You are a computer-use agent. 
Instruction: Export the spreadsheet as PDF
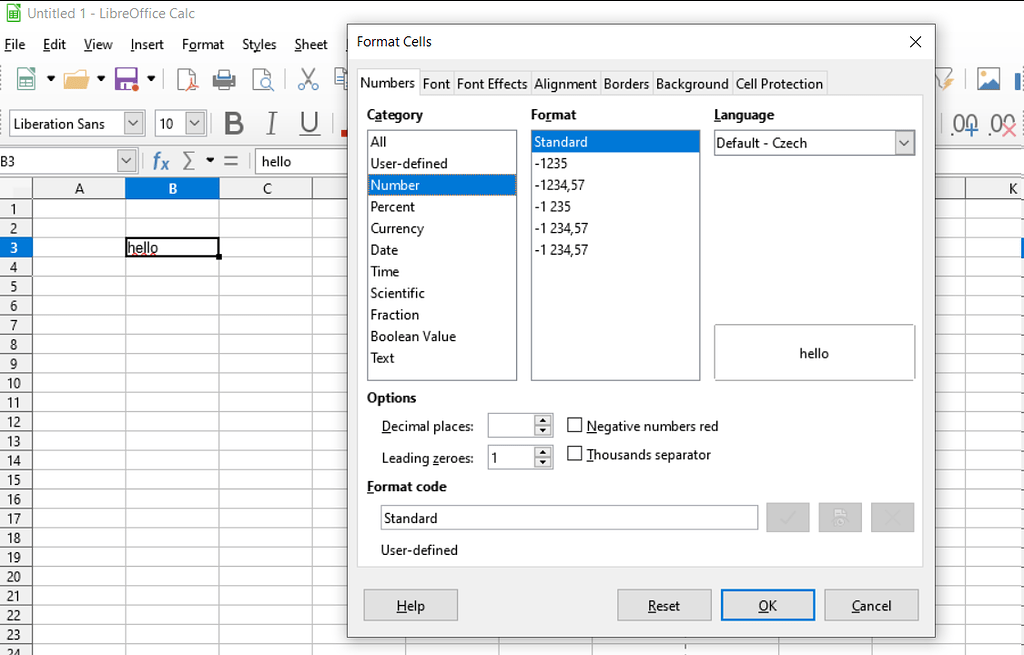[x=186, y=80]
